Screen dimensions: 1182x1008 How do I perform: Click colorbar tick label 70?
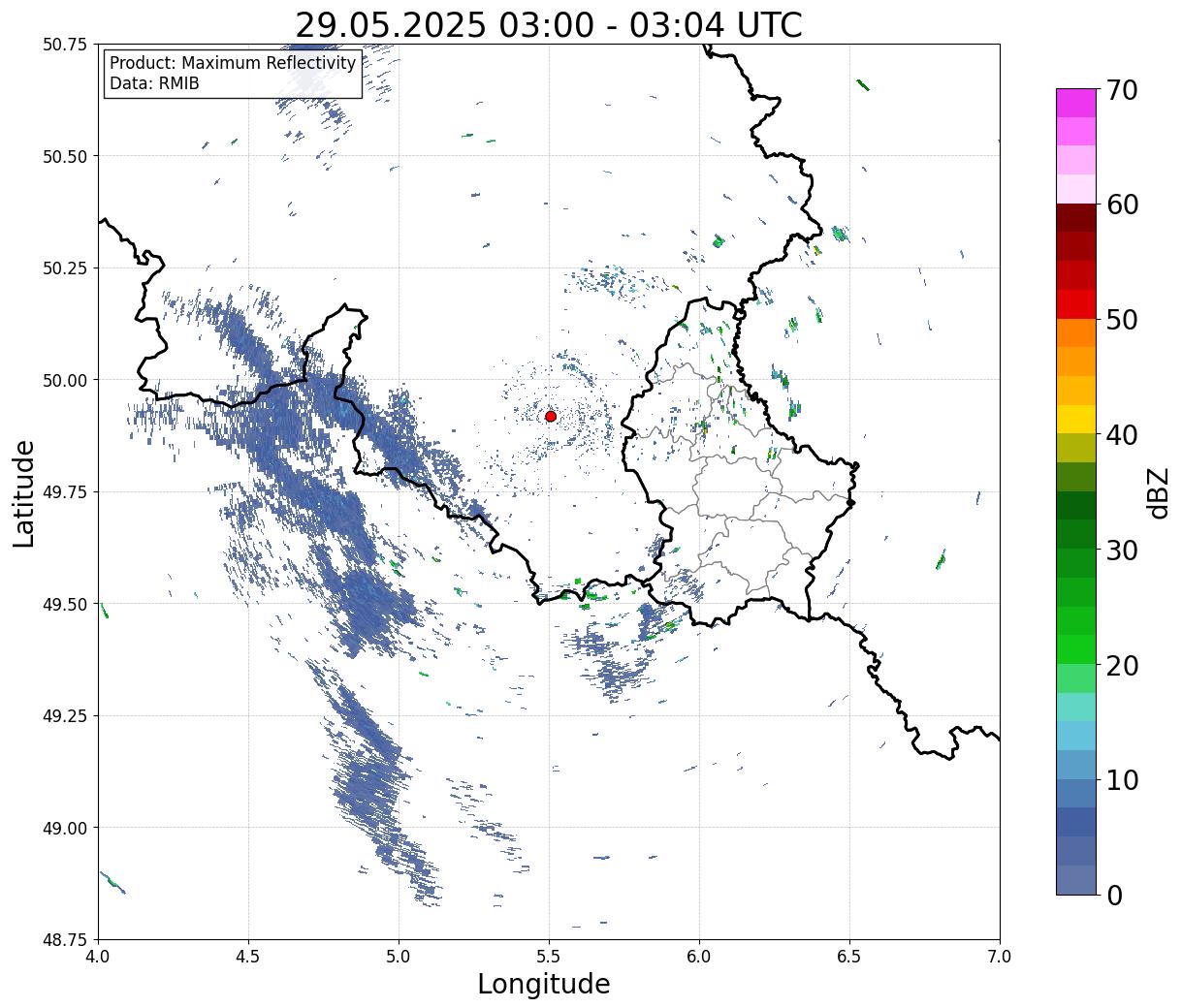pos(1121,90)
